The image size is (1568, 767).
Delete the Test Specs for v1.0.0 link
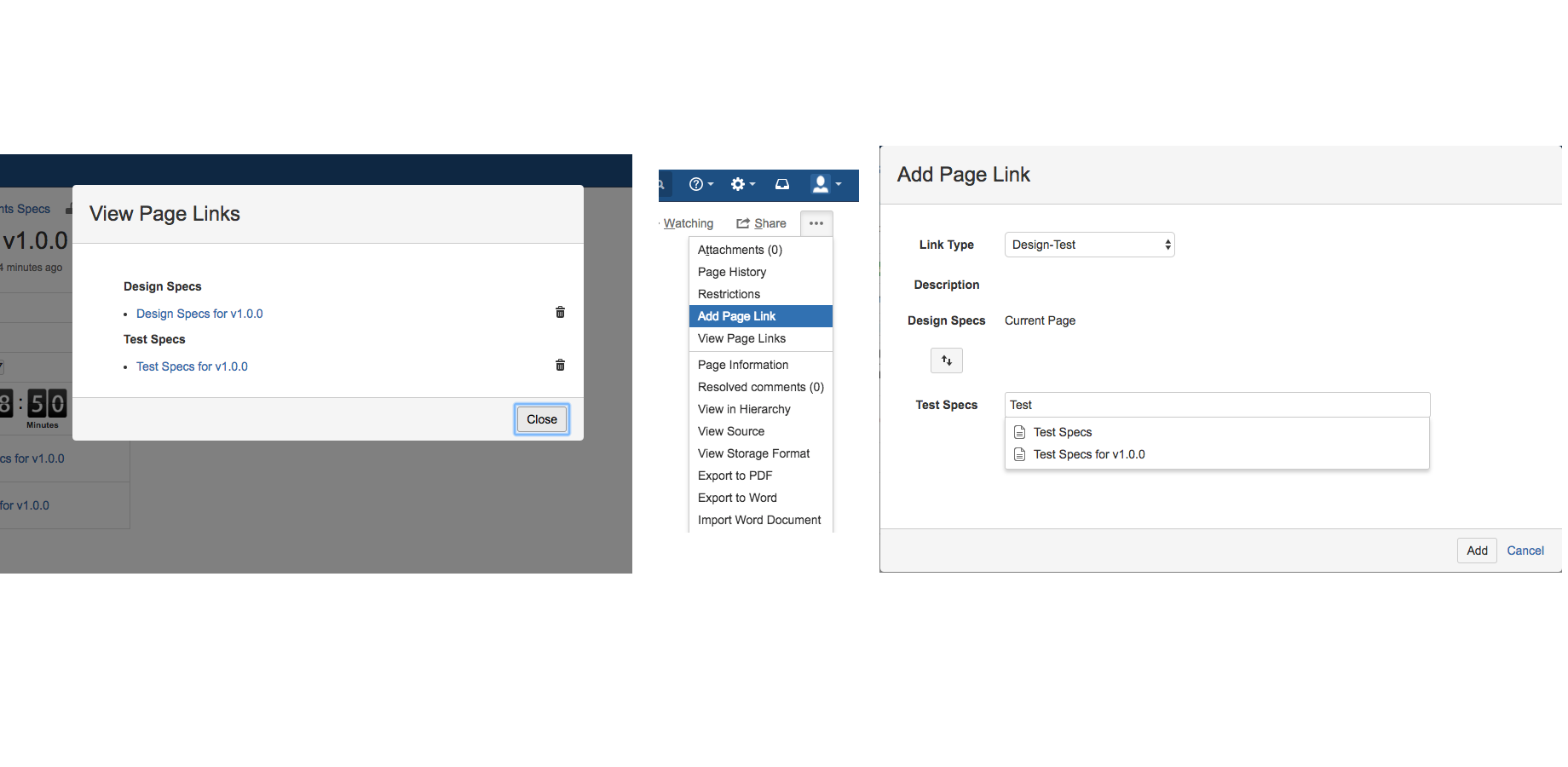[560, 366]
